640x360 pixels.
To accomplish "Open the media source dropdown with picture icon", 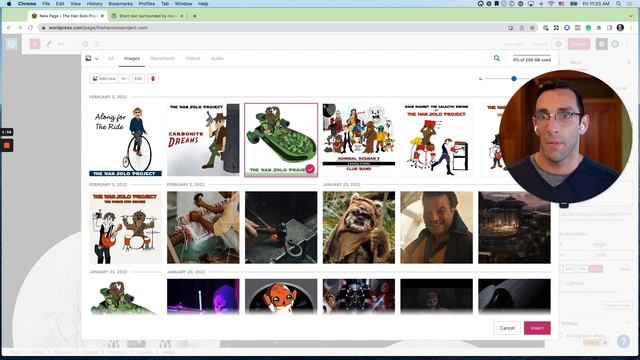I will click(x=92, y=58).
